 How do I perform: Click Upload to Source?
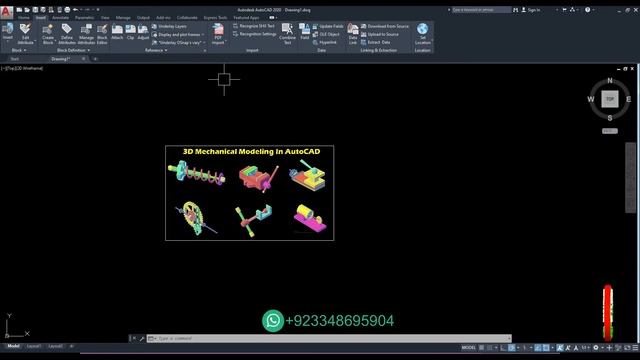coord(380,34)
